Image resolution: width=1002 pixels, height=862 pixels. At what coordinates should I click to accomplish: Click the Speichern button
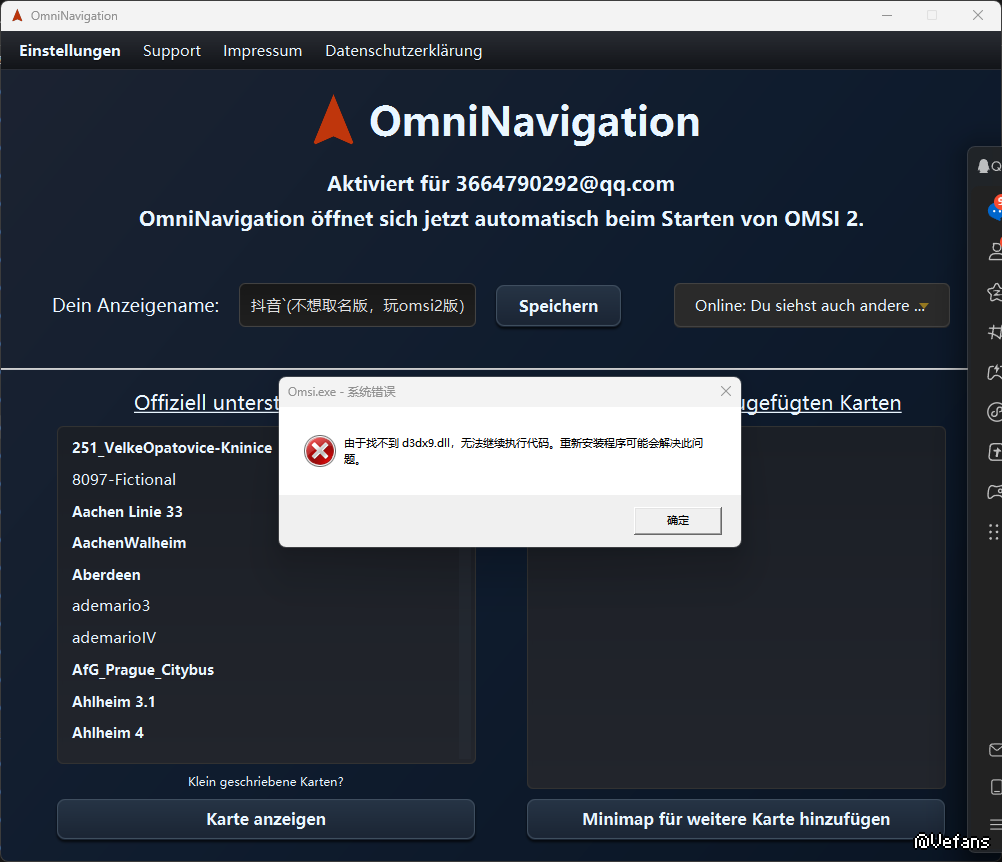pyautogui.click(x=558, y=306)
